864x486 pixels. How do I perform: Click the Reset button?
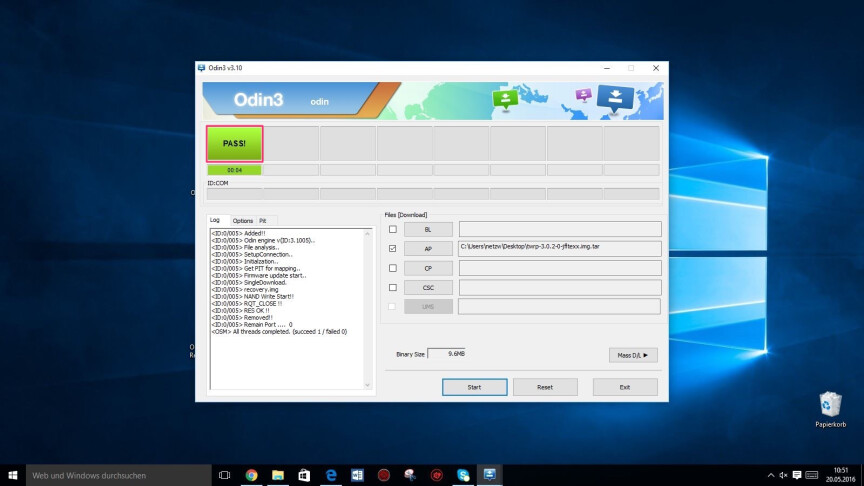(x=545, y=387)
